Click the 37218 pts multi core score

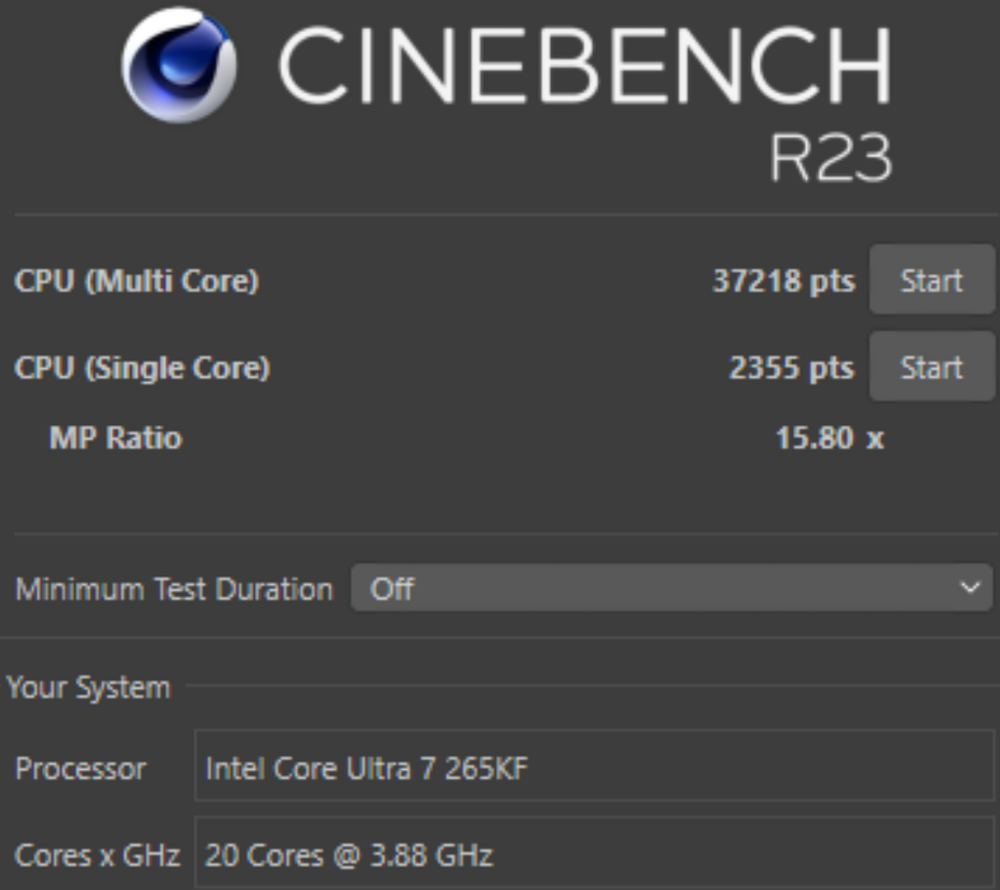(783, 281)
